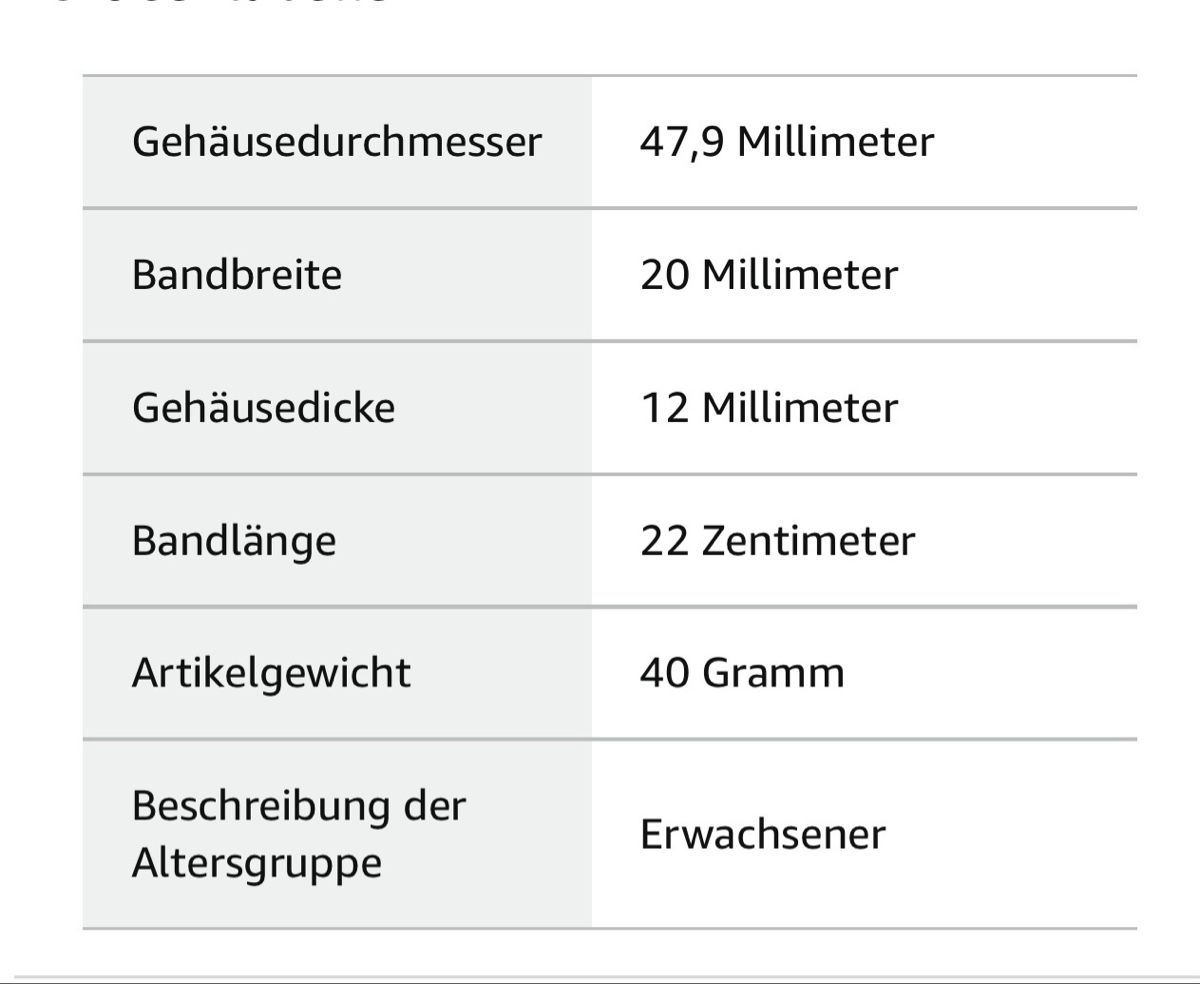Screen dimensions: 1200x984
Task: Click the number 47,9 in first row
Action: point(683,141)
